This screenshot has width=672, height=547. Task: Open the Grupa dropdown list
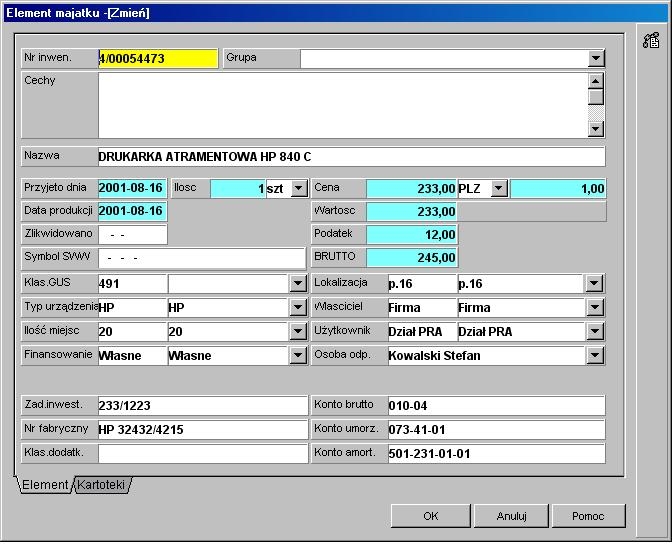pyautogui.click(x=596, y=58)
